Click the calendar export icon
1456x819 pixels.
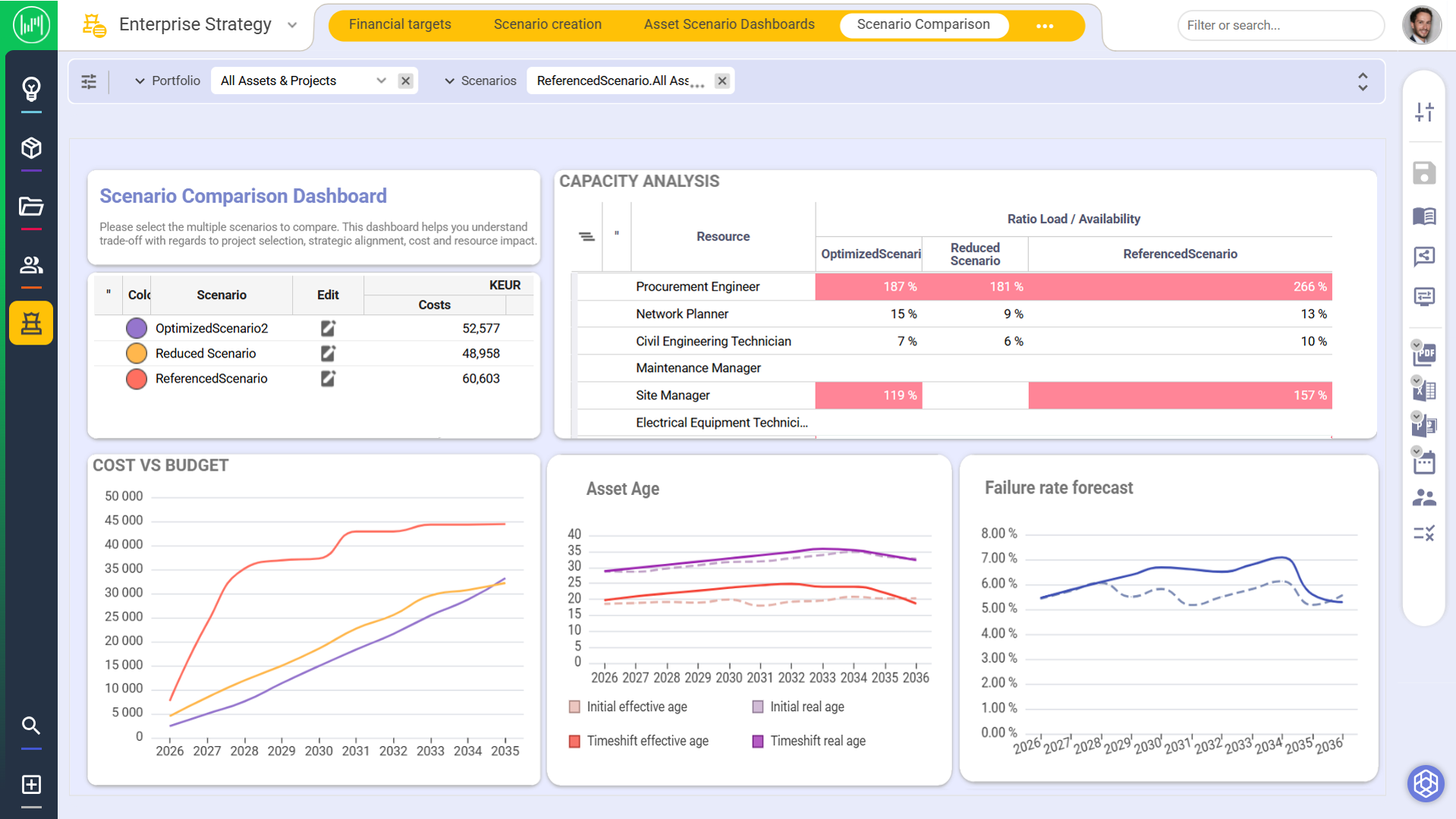(1424, 461)
